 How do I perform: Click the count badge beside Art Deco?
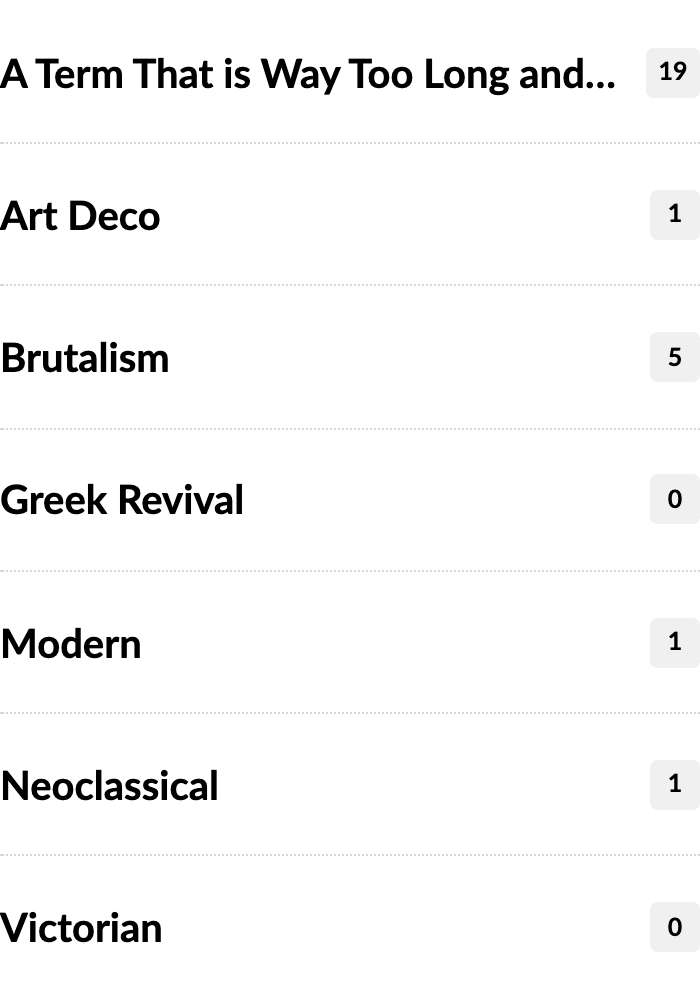[x=674, y=214]
